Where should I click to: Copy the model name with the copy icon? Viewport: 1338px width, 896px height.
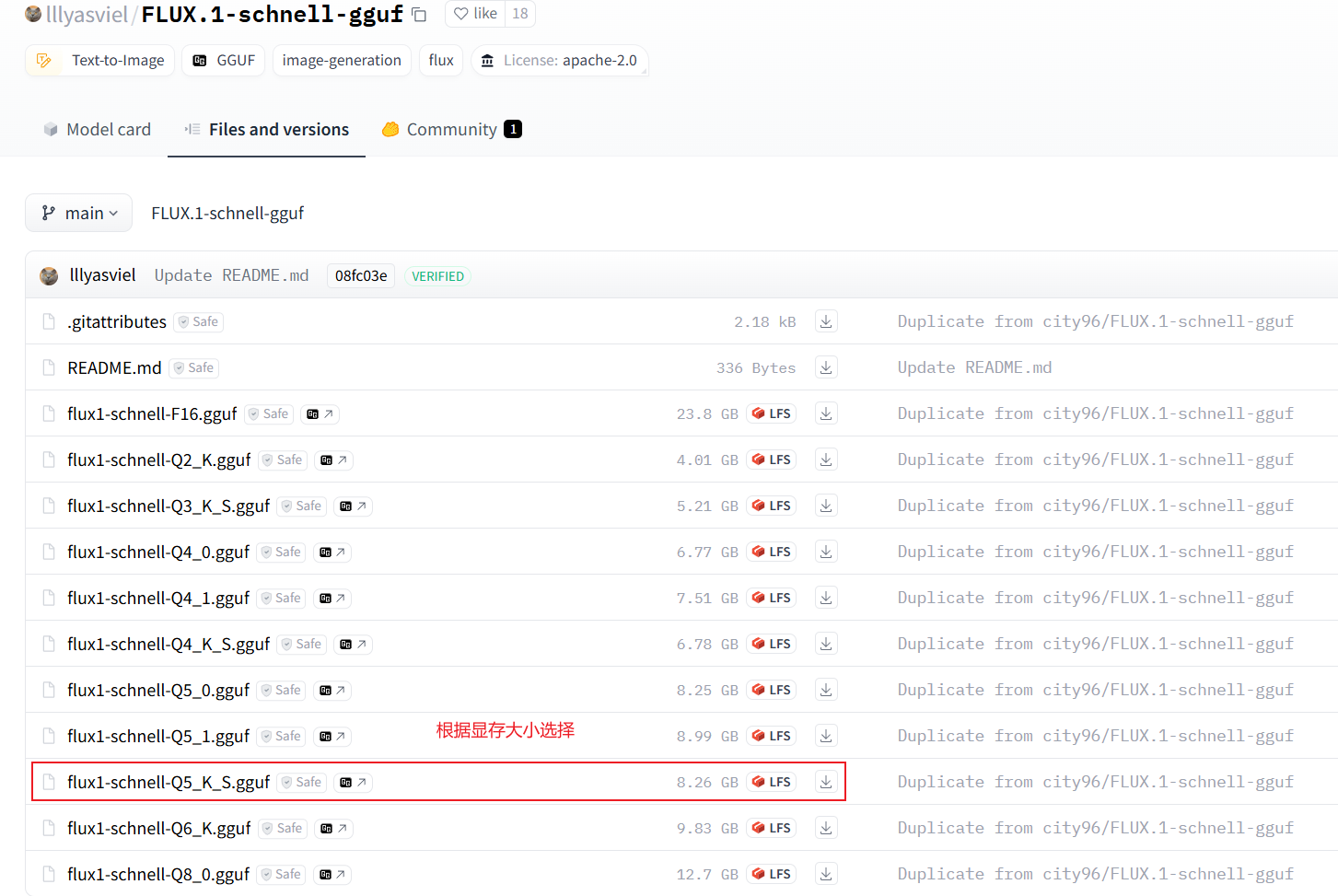click(x=419, y=15)
